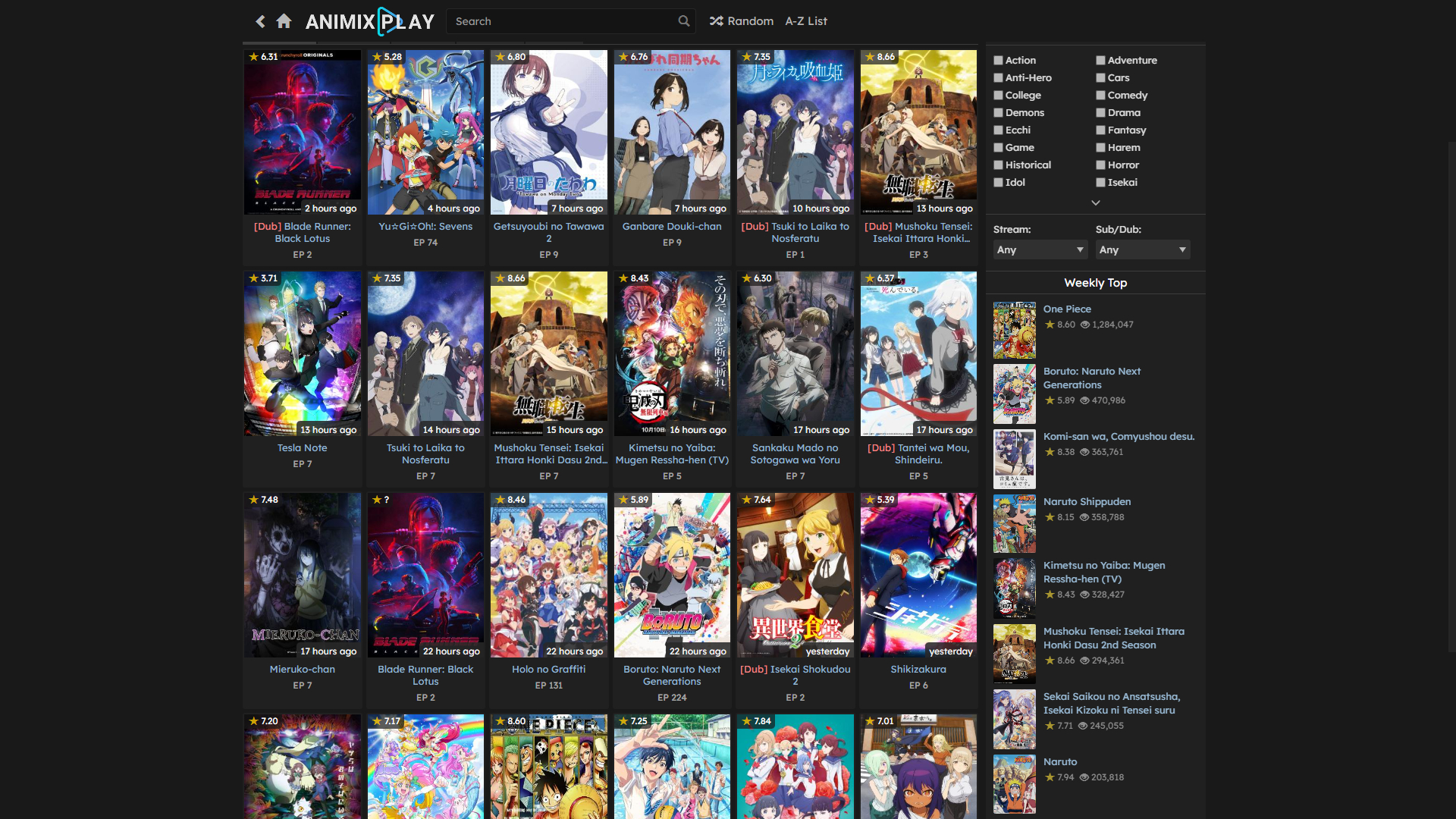
Task: Click Mieruko-chan poster thumbnail
Action: pos(302,575)
